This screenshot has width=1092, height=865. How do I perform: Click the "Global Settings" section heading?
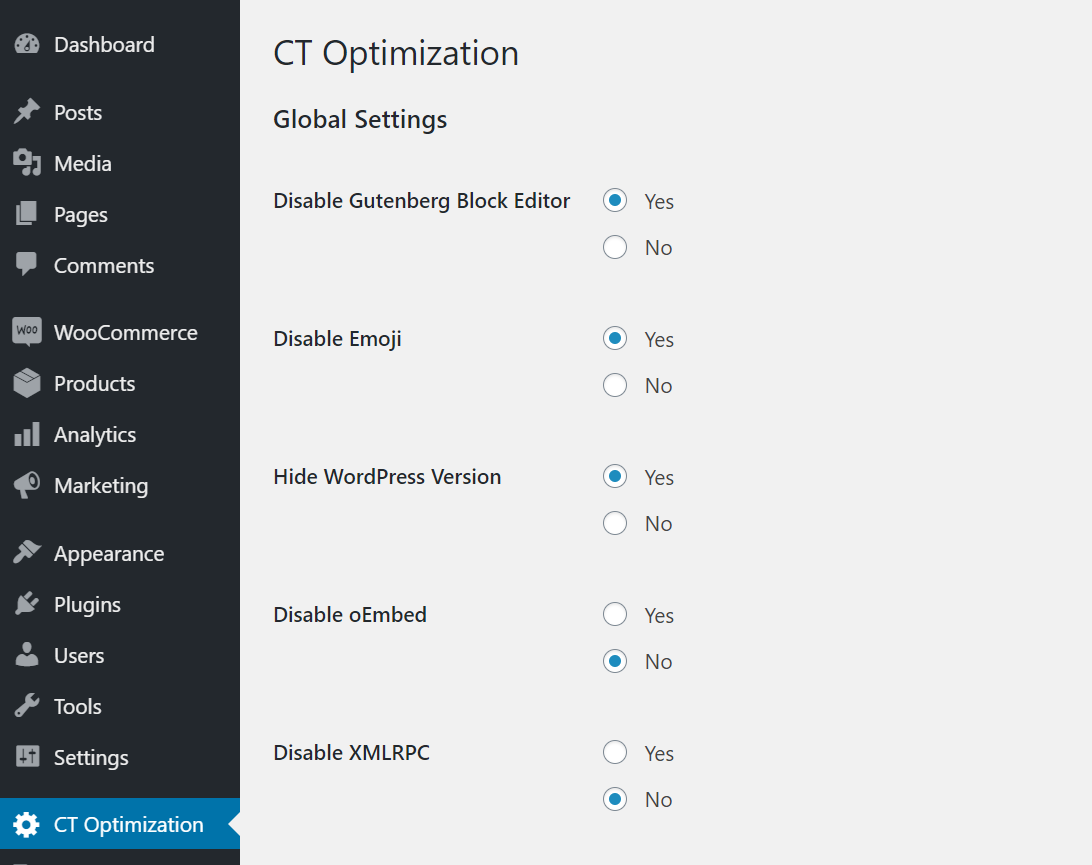[360, 120]
